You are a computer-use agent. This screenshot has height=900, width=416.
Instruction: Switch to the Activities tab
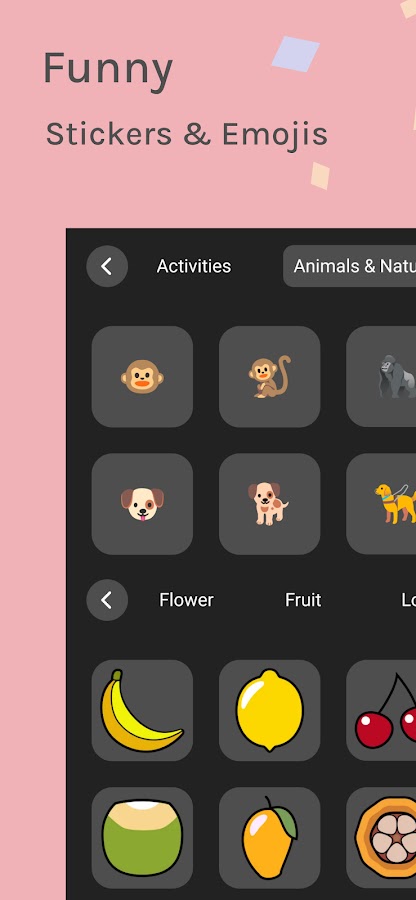[194, 266]
